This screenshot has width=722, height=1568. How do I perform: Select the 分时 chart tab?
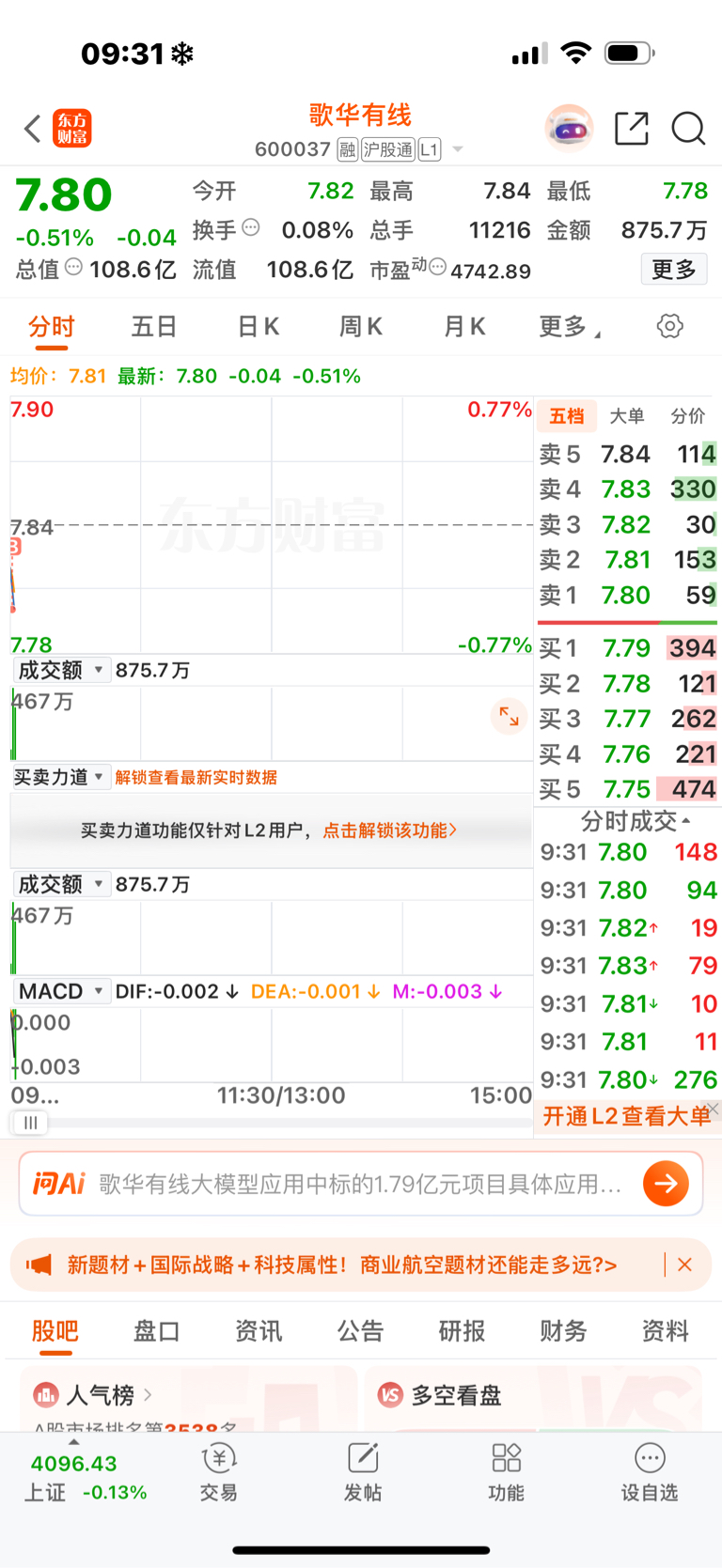51,327
